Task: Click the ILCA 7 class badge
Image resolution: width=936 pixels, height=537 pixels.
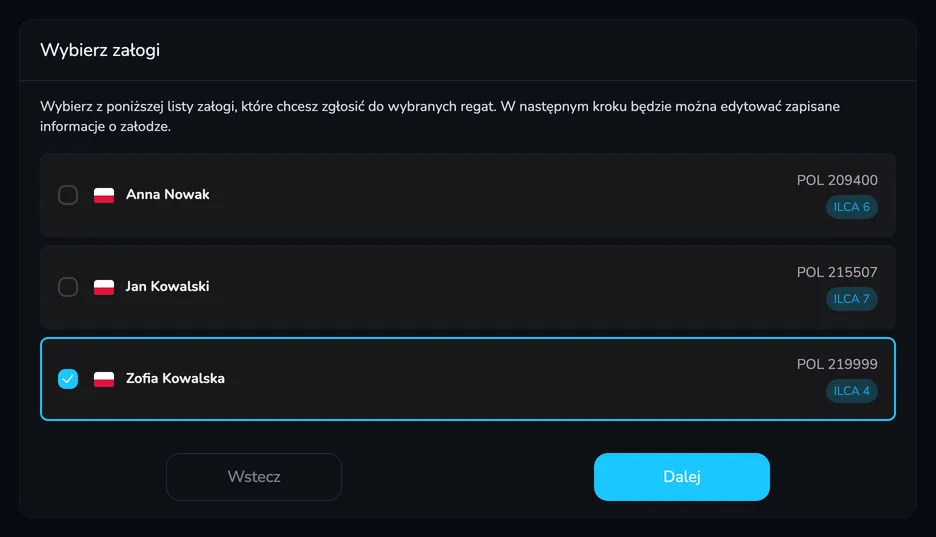Action: (852, 299)
